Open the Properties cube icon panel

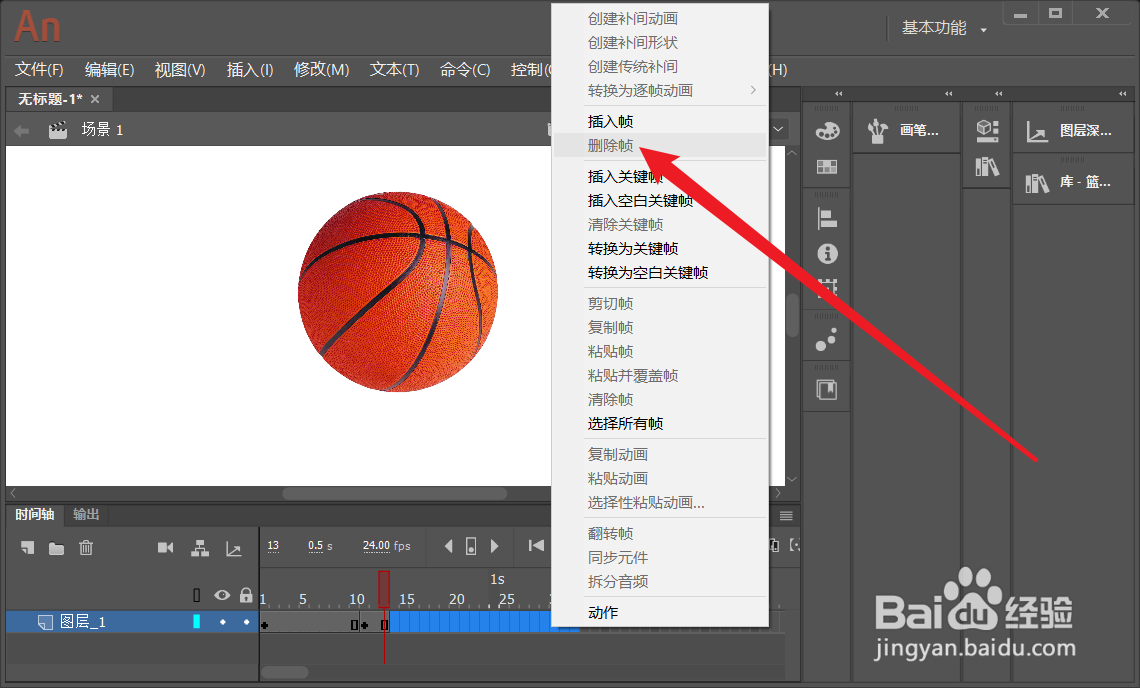pos(987,130)
